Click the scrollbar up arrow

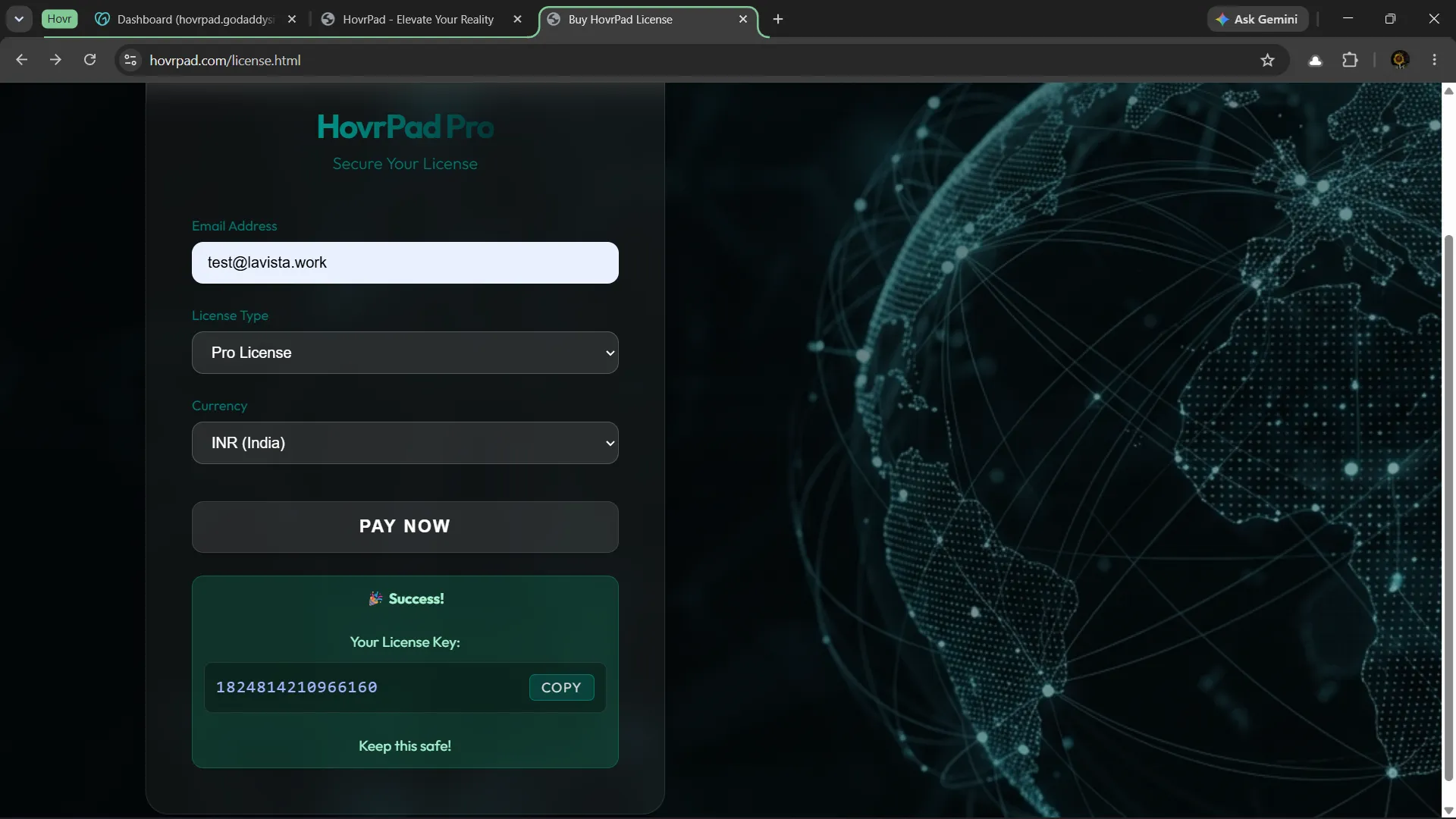click(x=1448, y=91)
